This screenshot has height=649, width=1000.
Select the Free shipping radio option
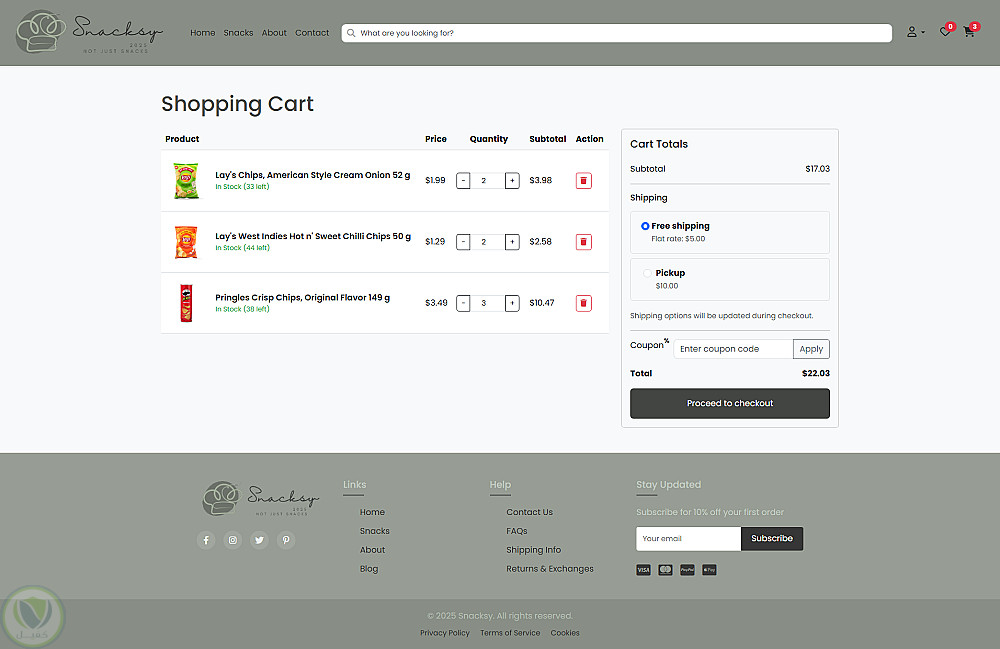(x=645, y=226)
